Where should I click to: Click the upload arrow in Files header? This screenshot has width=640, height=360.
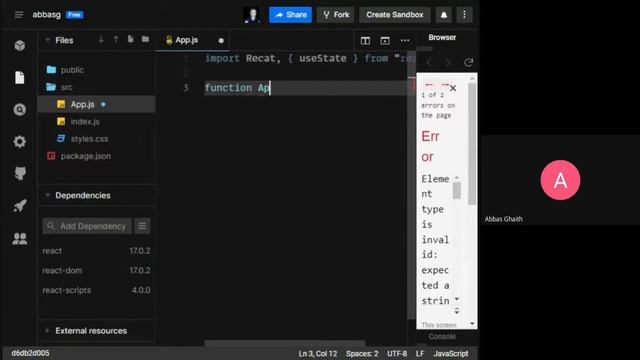click(116, 40)
